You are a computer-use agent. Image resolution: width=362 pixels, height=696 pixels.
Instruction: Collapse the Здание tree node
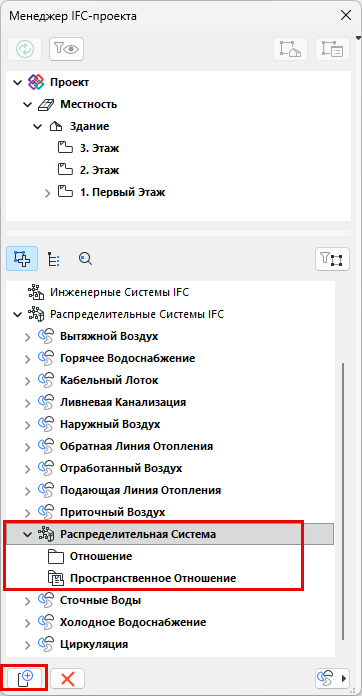(37, 127)
